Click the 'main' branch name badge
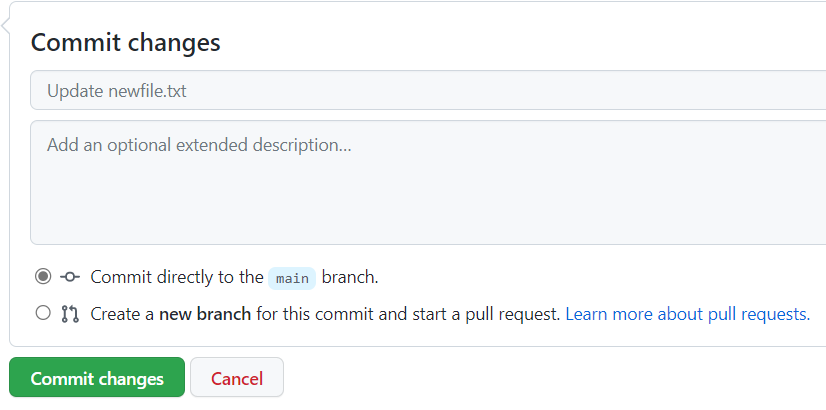 (292, 278)
